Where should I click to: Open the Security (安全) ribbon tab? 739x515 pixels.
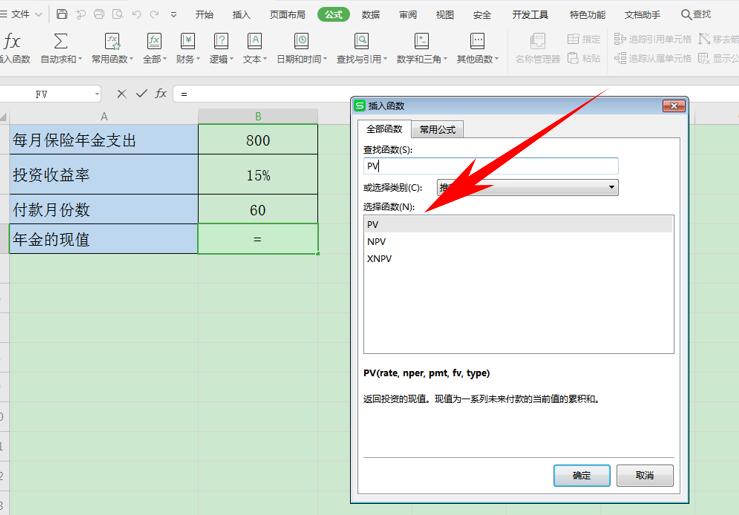[x=482, y=15]
